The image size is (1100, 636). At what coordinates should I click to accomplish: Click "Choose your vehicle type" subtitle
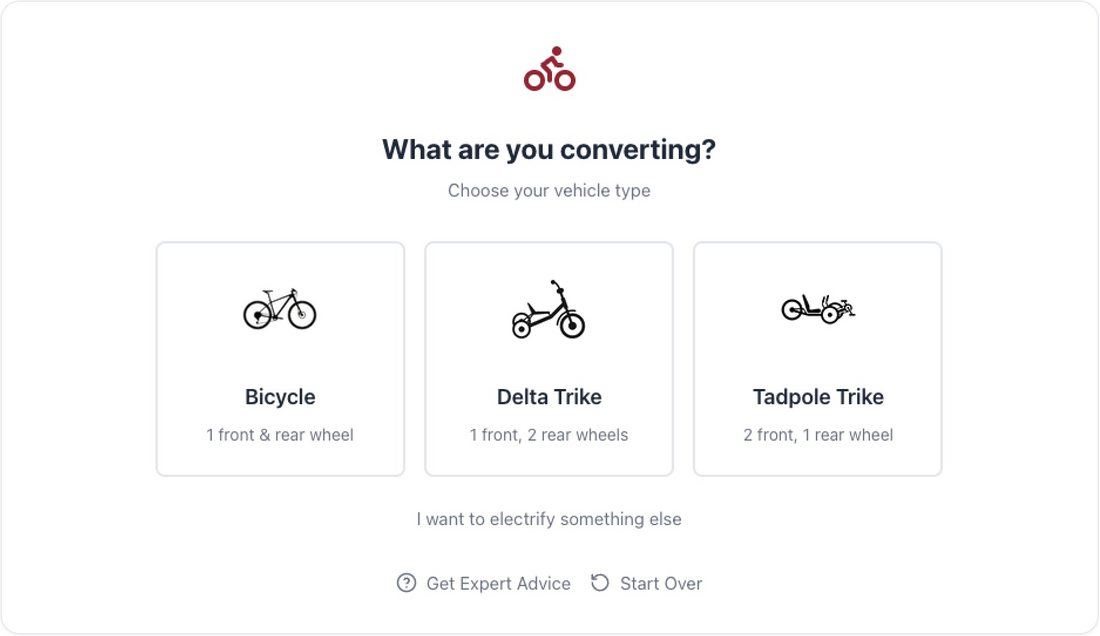click(549, 191)
